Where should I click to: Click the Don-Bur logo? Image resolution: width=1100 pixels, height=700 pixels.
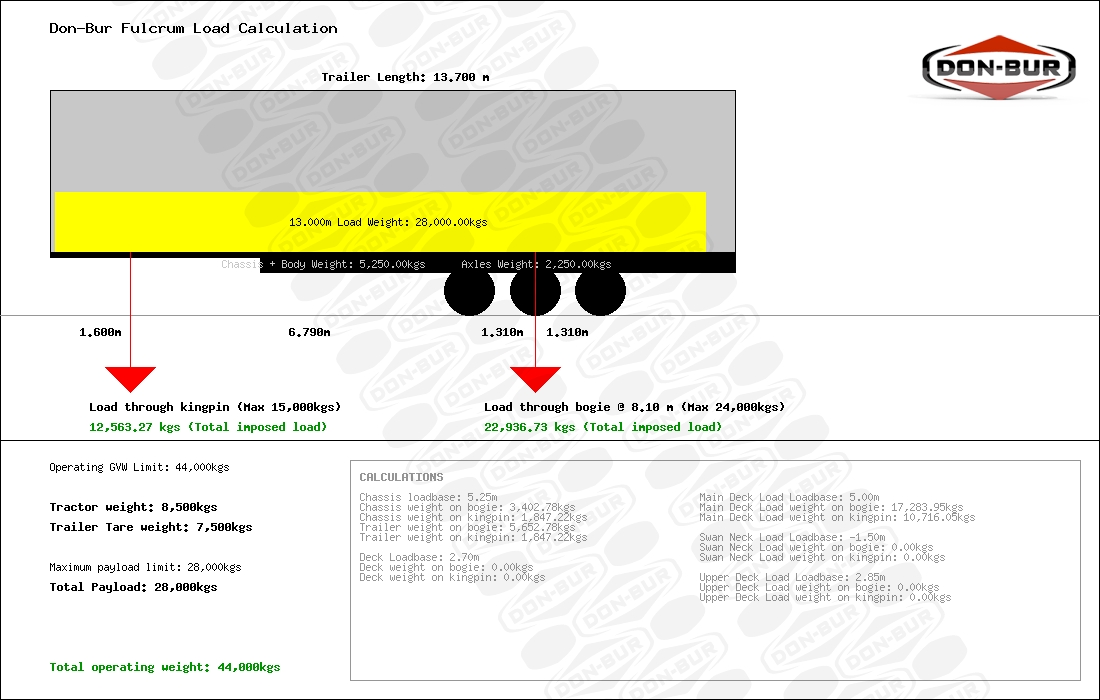click(x=999, y=67)
